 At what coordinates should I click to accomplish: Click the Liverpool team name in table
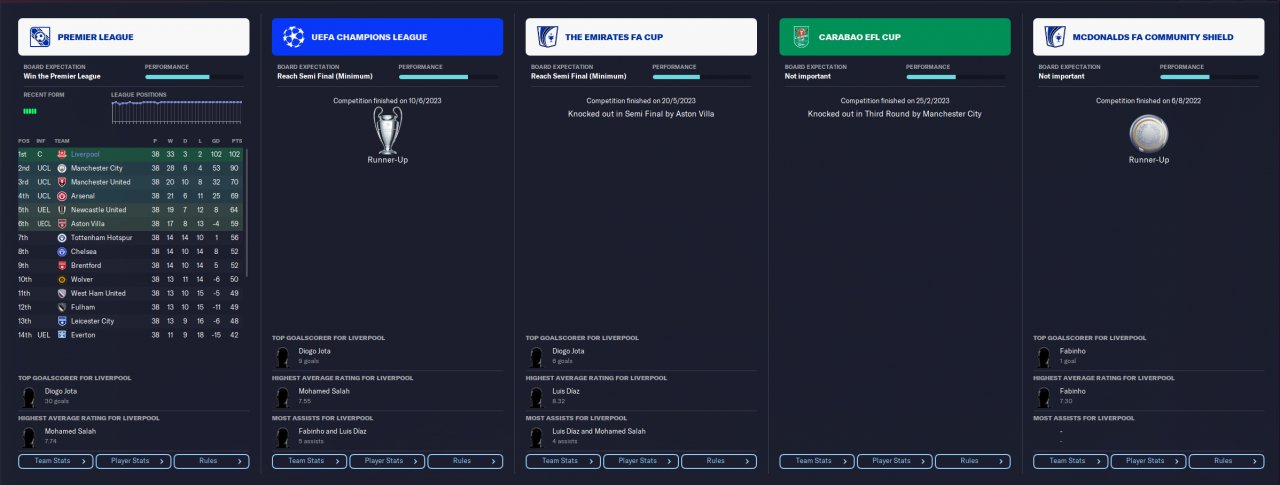(85, 155)
